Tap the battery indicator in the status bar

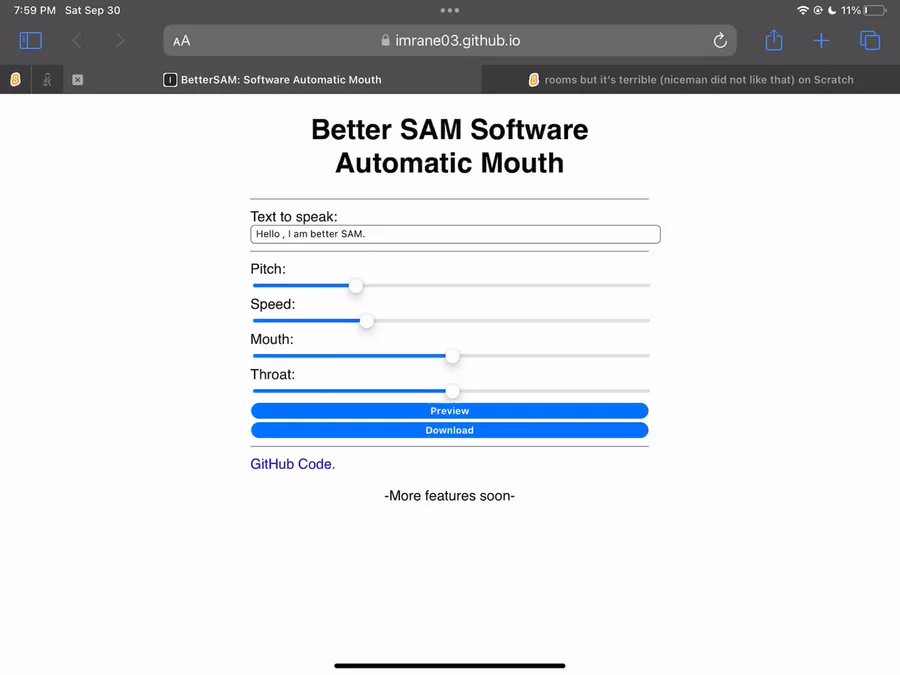875,10
